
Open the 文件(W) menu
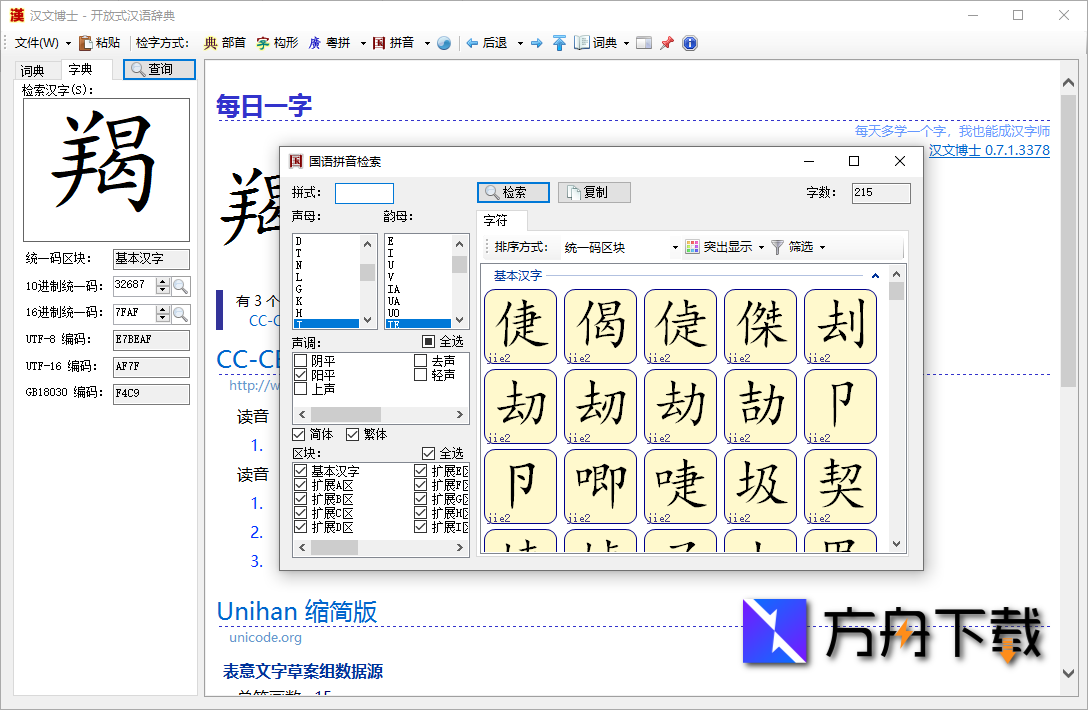pos(34,43)
